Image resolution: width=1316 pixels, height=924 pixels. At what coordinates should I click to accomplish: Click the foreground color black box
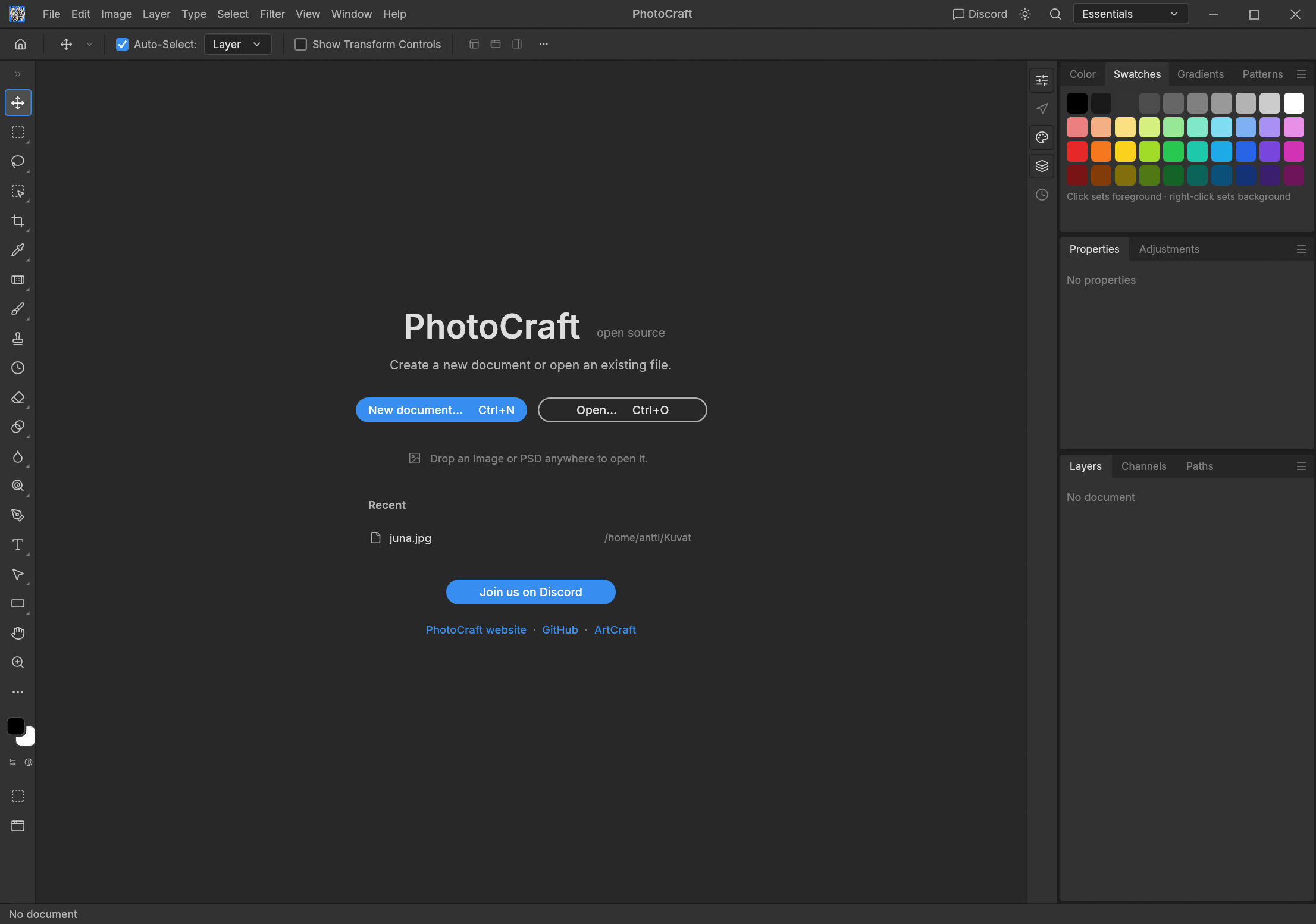click(15, 726)
